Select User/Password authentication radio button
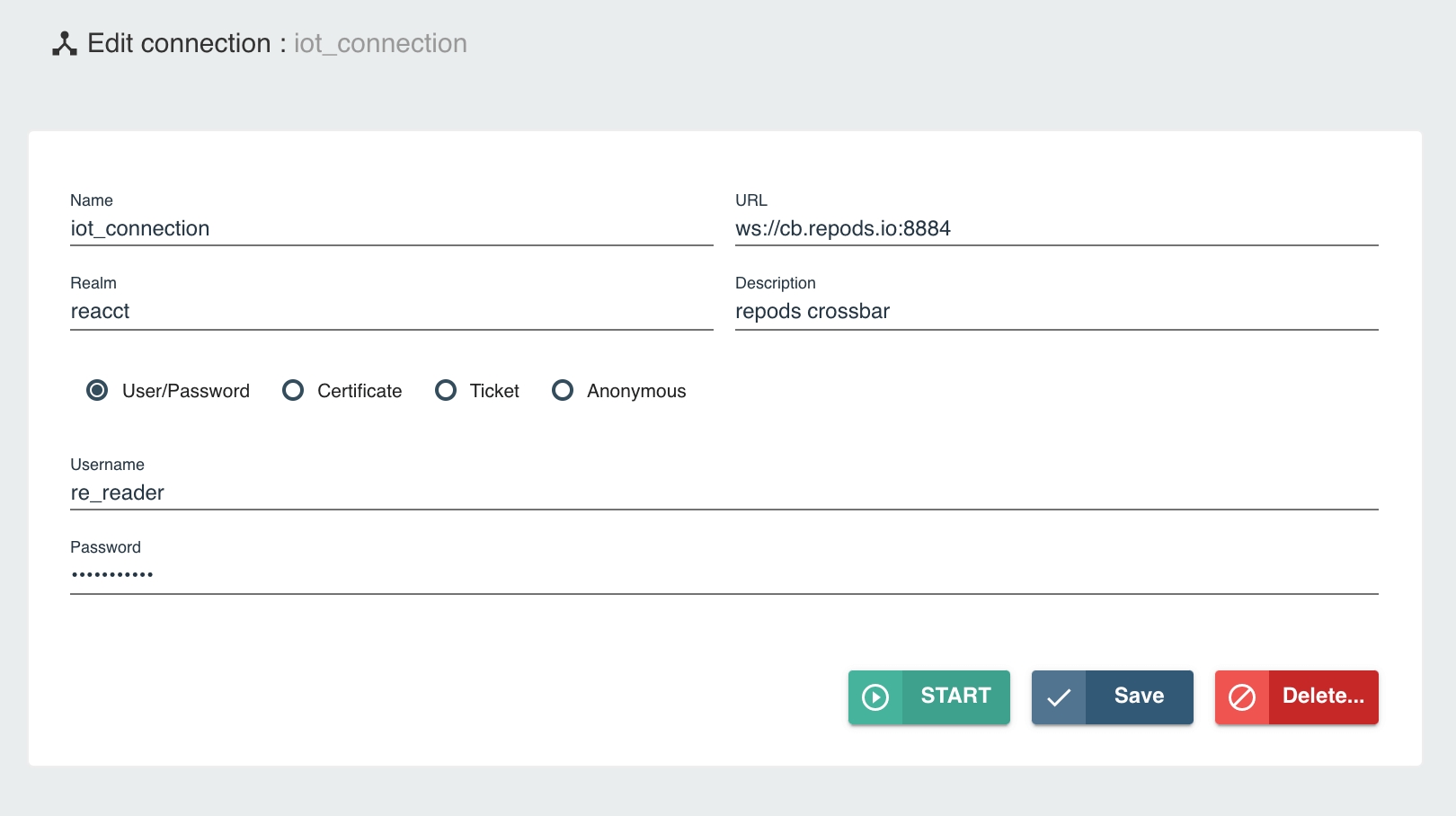 coord(97,391)
